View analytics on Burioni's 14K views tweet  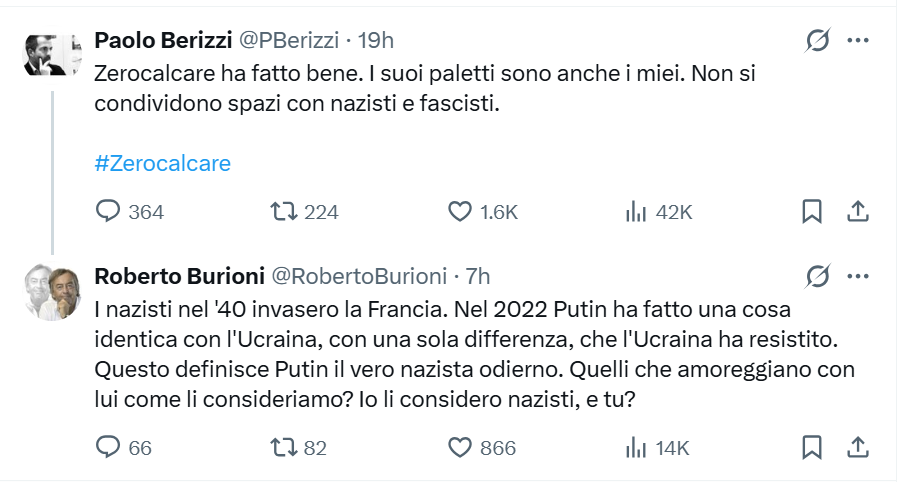click(634, 448)
